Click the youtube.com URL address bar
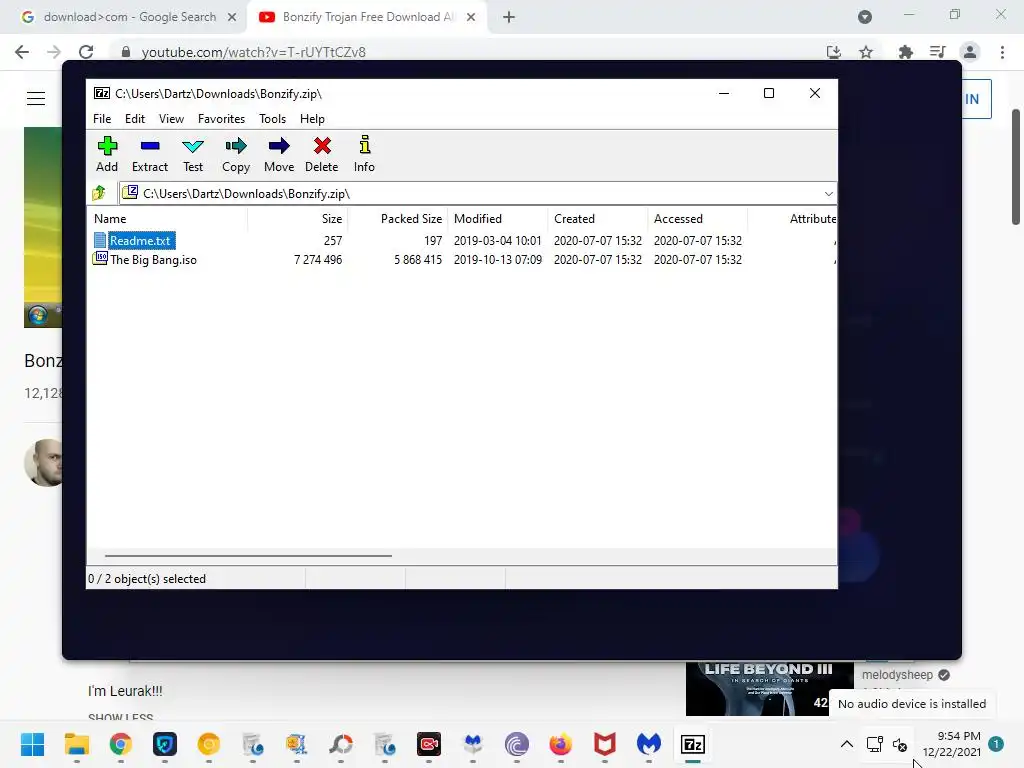Screen dimensions: 1024x768 pos(253,52)
